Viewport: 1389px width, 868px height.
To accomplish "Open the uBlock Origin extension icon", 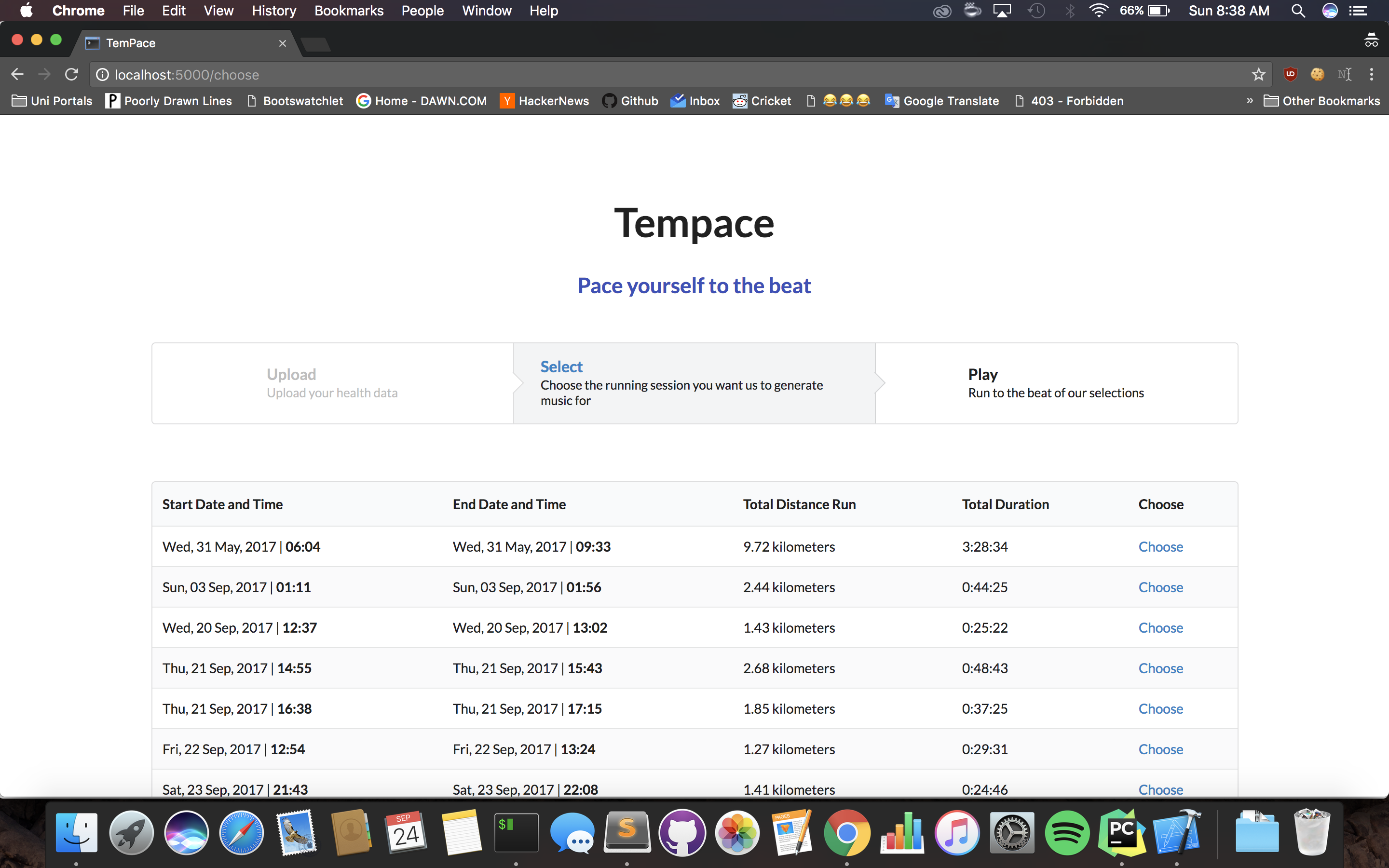I will tap(1290, 75).
